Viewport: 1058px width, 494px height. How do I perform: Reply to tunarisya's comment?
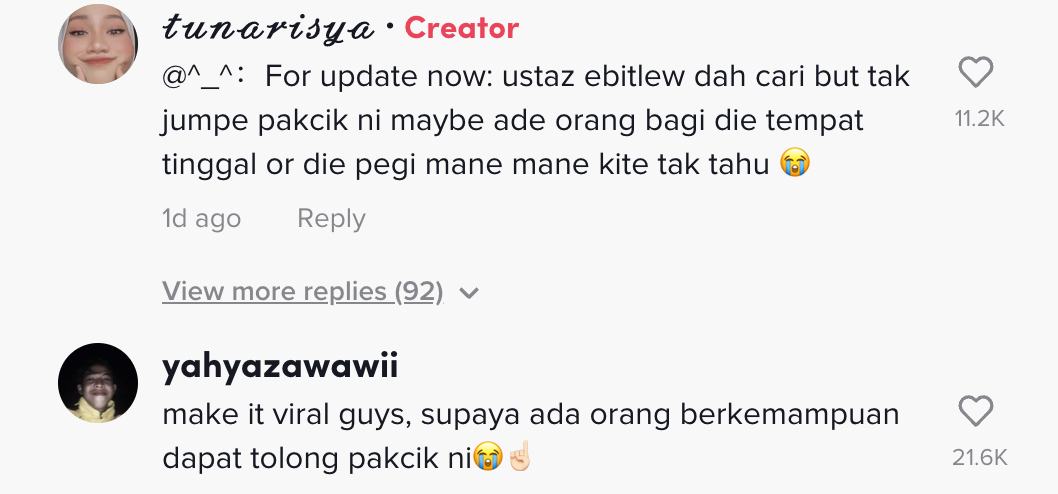tap(331, 218)
